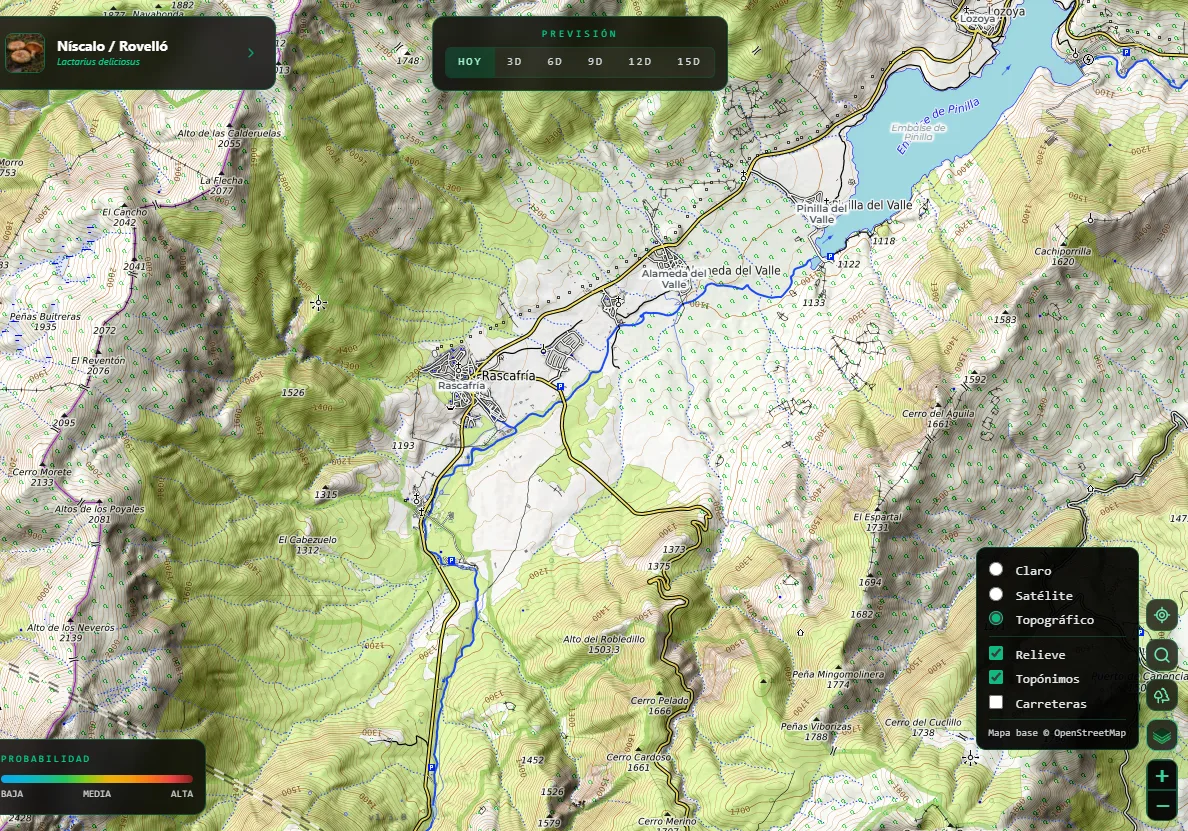Switch forecast to 9D
The height and width of the screenshot is (831, 1188).
596,62
